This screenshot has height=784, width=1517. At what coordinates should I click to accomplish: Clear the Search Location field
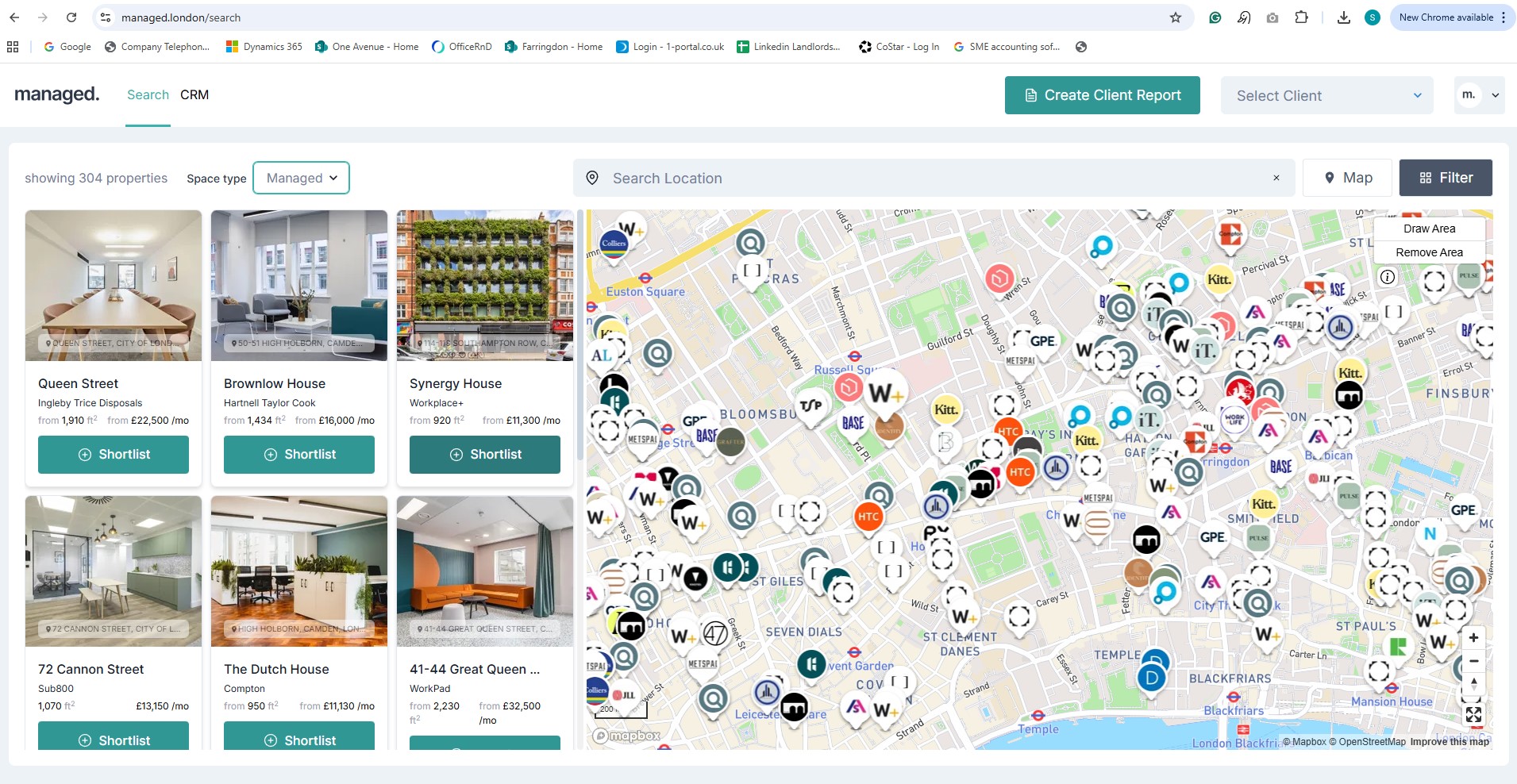1276,178
